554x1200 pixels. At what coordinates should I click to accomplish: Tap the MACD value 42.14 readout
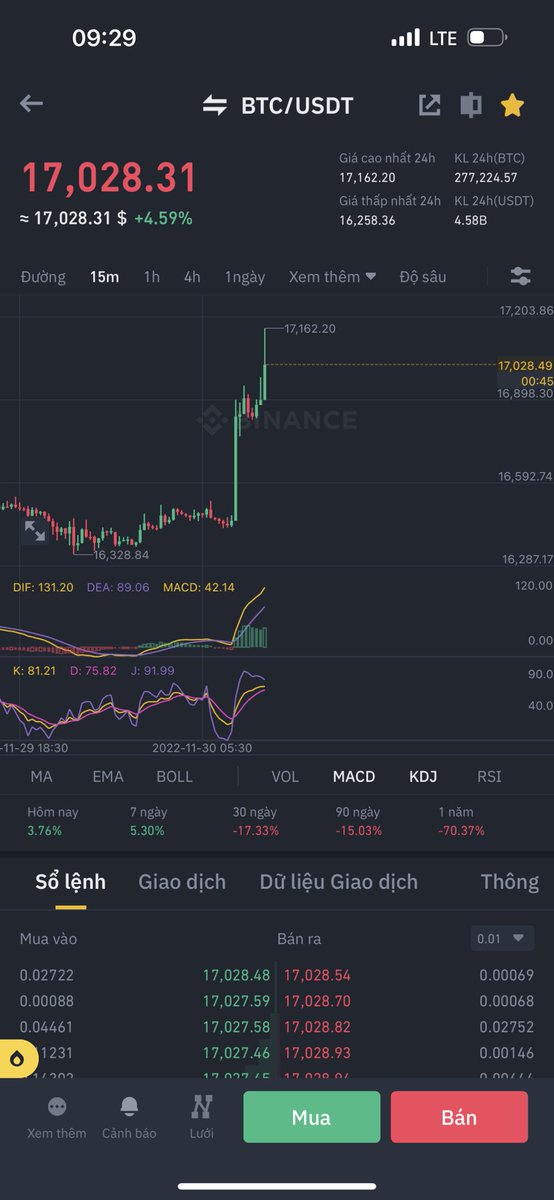199,587
